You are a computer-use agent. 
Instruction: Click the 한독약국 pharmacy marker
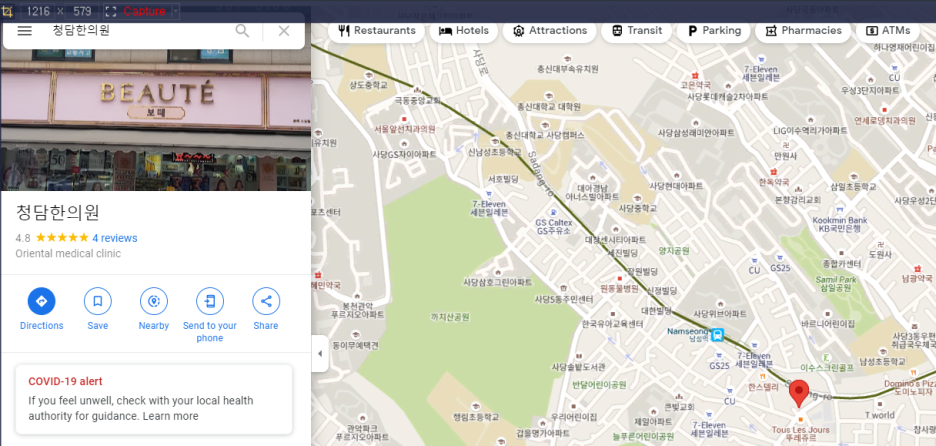pos(774,171)
